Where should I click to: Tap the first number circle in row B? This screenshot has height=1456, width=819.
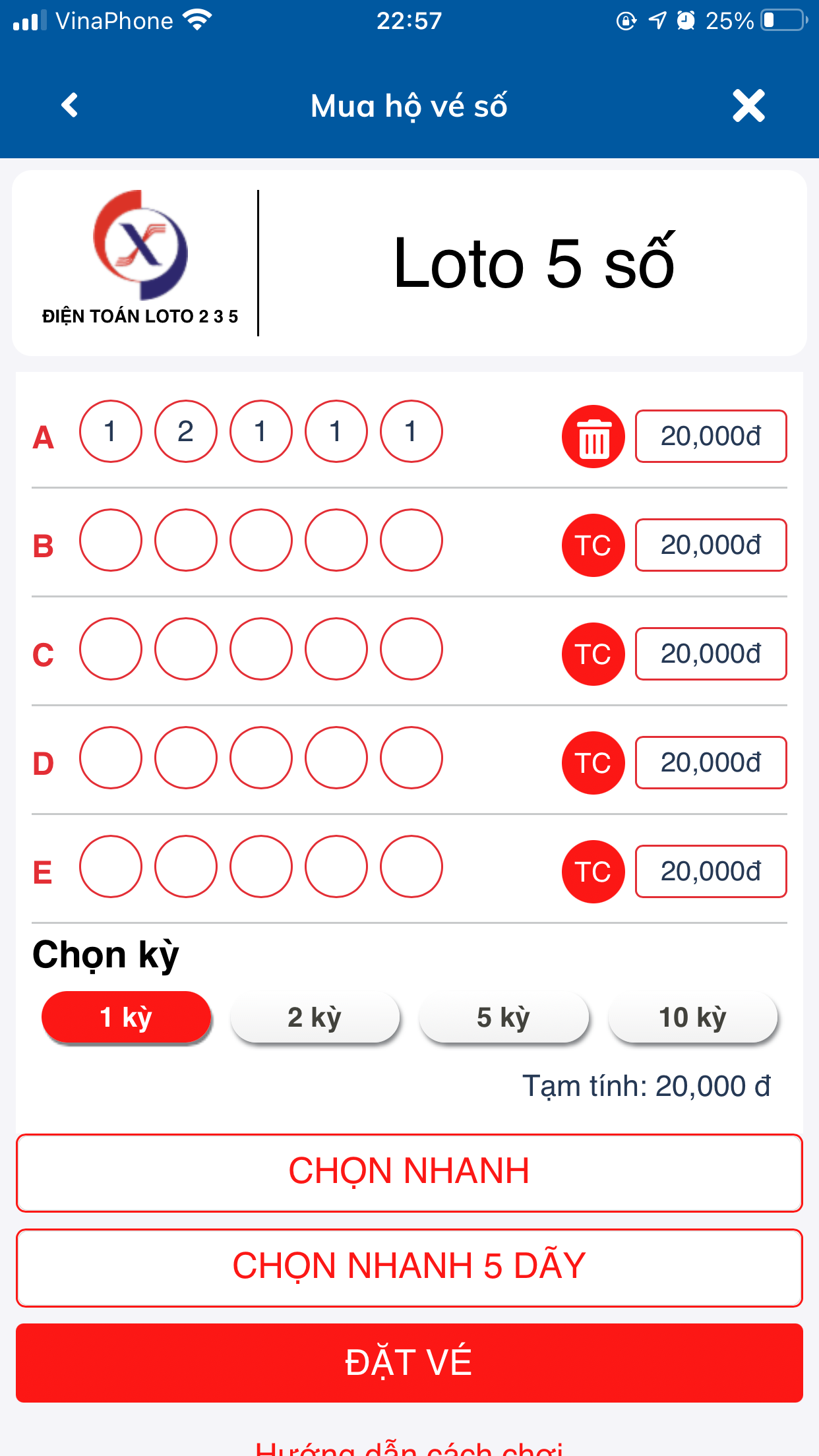pyautogui.click(x=111, y=540)
